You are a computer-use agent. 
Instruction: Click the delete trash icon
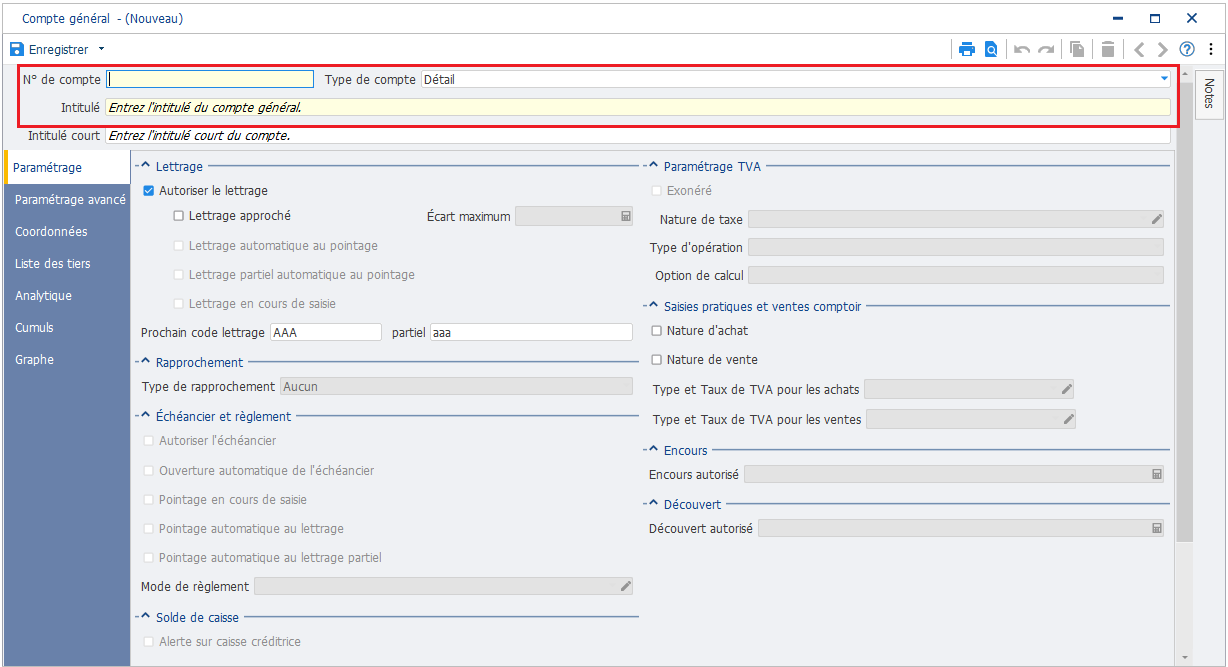1108,49
